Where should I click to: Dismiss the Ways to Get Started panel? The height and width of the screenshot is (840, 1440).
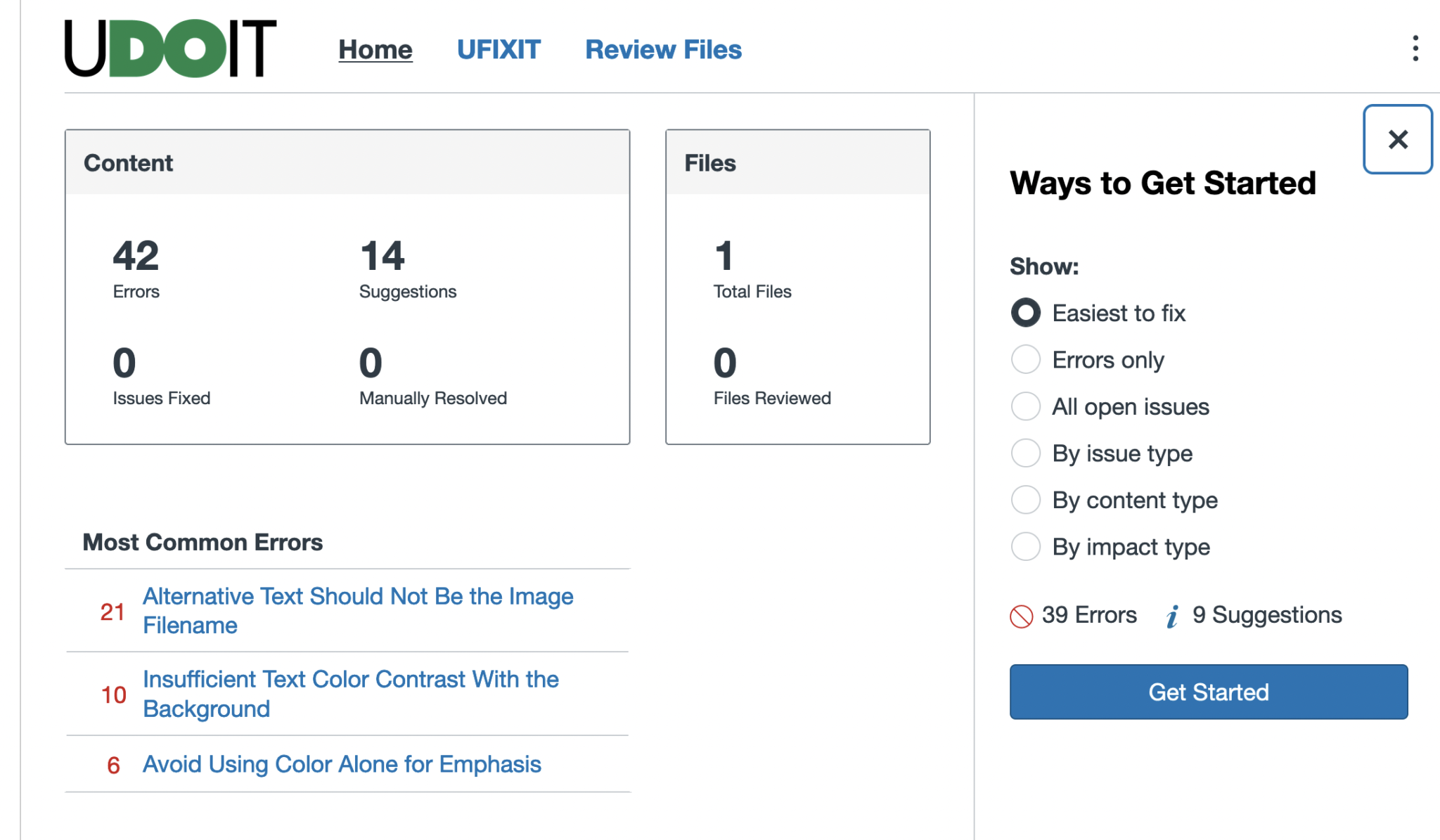pyautogui.click(x=1397, y=138)
